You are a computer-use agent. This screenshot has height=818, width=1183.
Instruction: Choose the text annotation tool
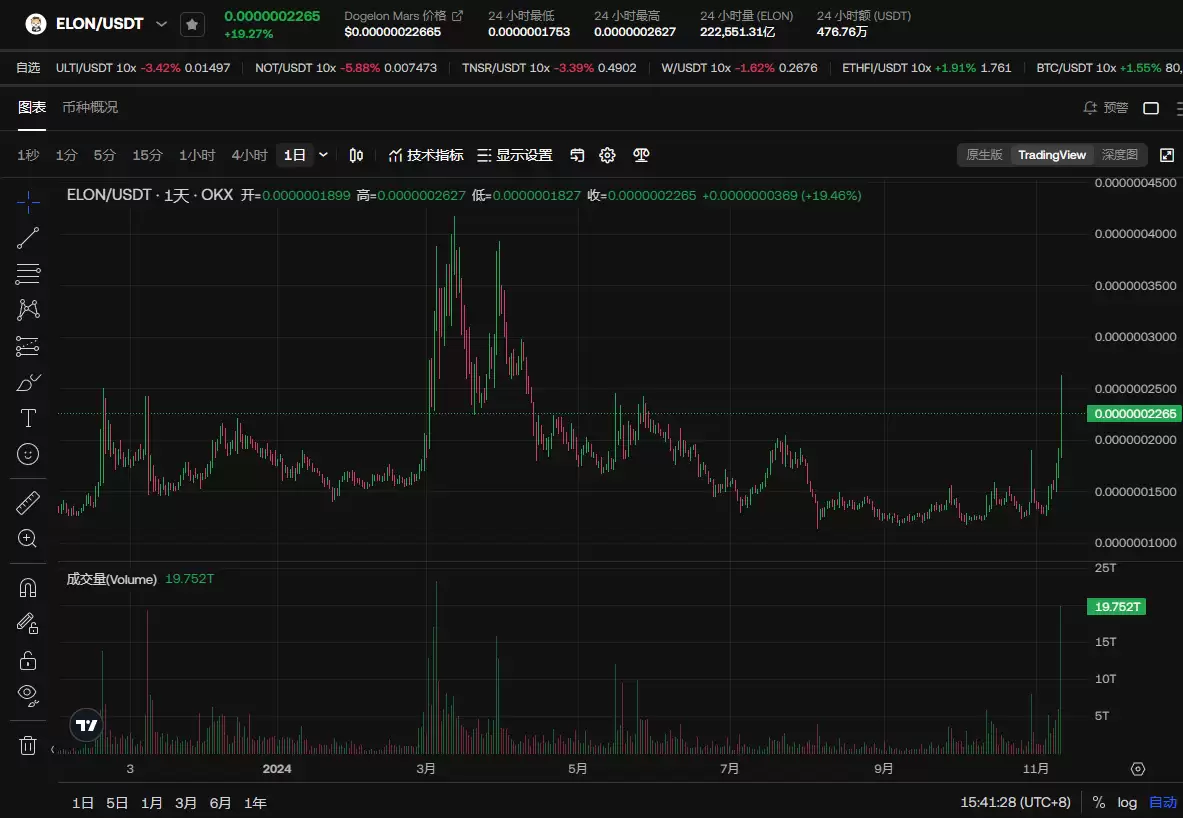point(28,418)
